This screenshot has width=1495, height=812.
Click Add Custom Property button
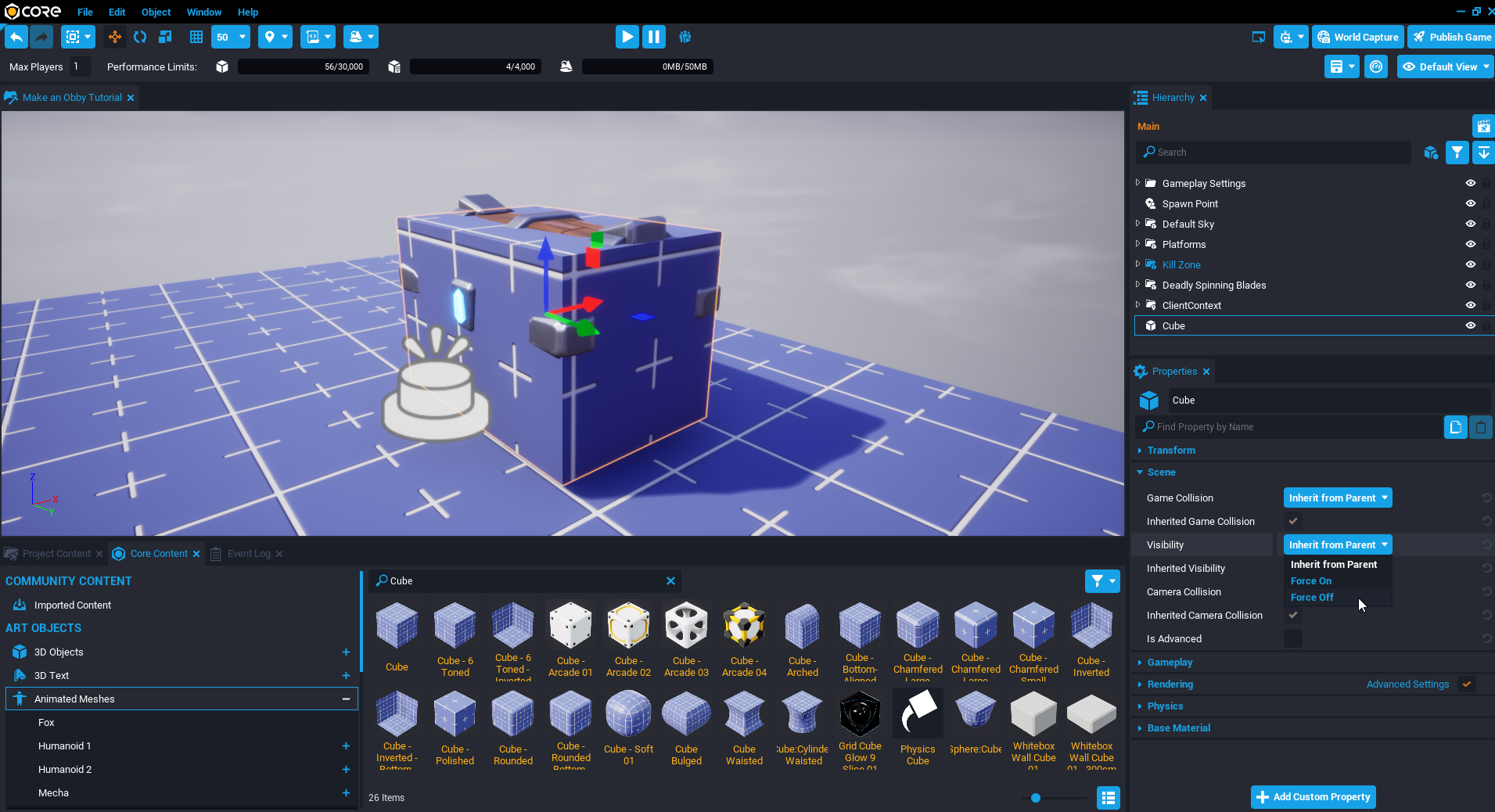pyautogui.click(x=1313, y=796)
